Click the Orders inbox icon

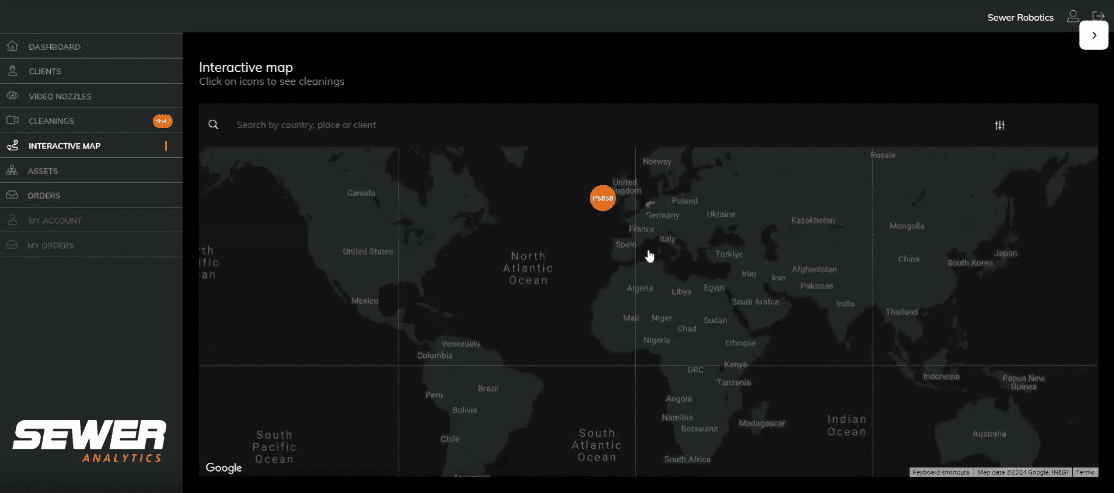(x=12, y=196)
